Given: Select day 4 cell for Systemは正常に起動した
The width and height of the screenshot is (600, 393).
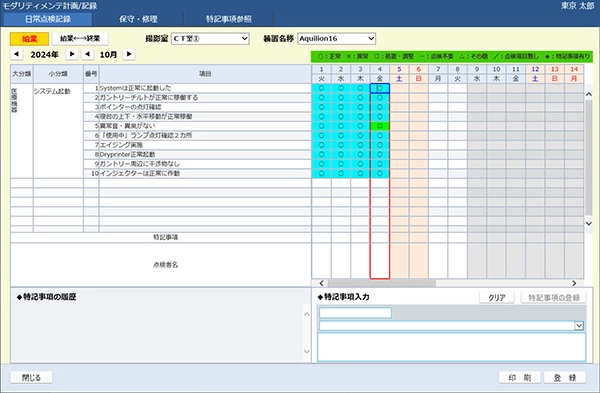Looking at the screenshot, I should (x=380, y=88).
